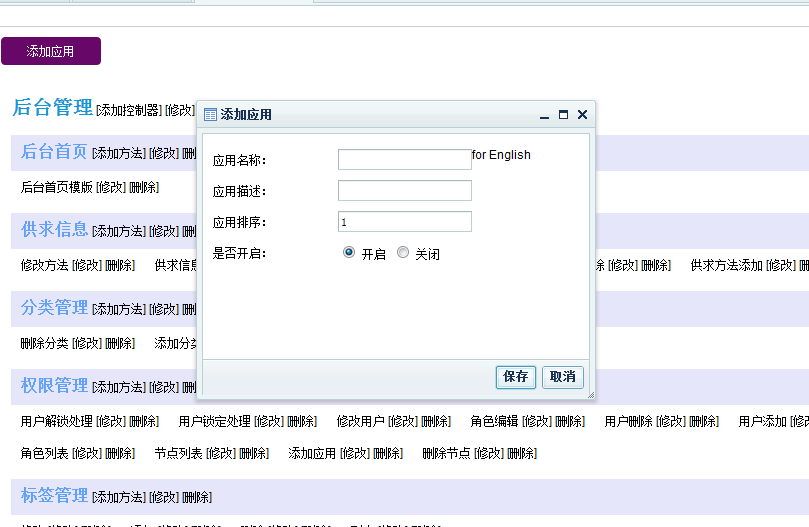Viewport: 809px width, 527px height.
Task: Click 修改 next to 后台首页模版
Action: (111, 187)
